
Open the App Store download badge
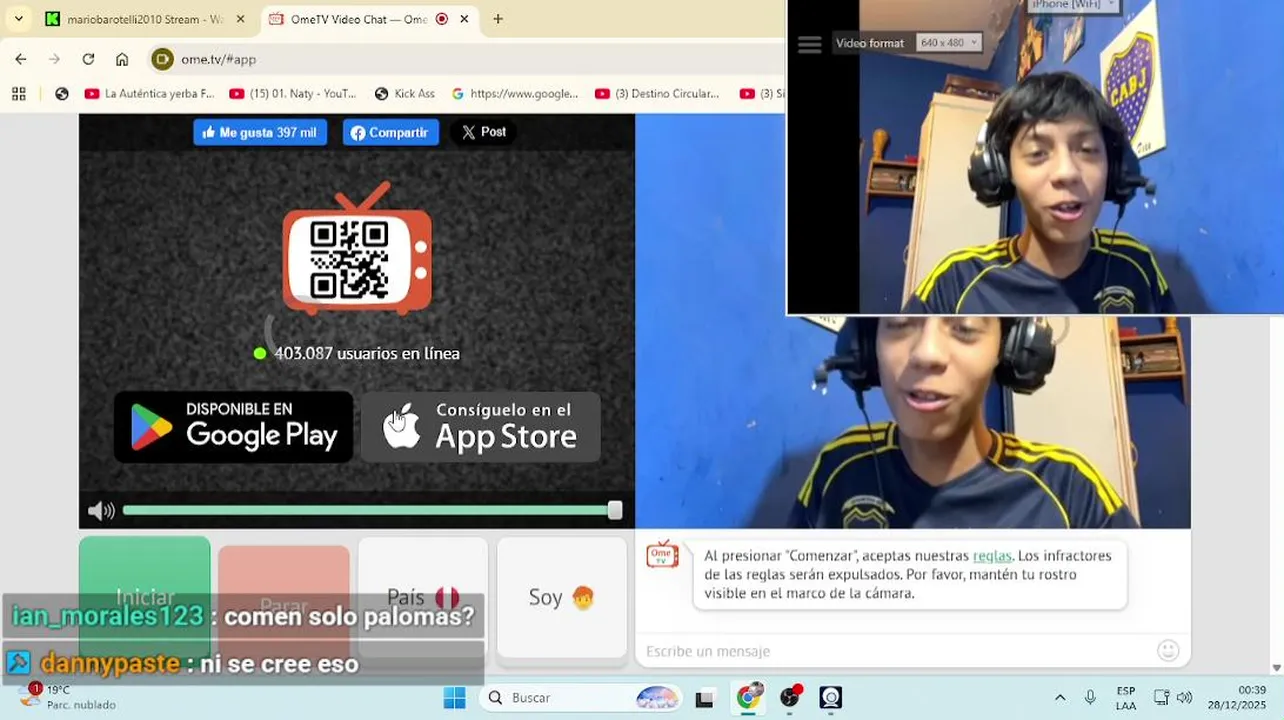pos(480,427)
